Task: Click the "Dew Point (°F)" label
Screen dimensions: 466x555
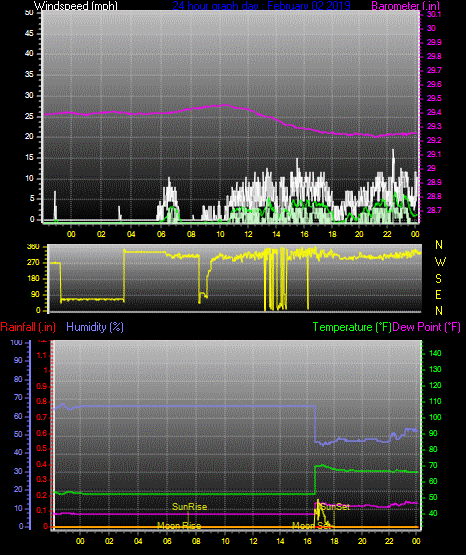Action: pyautogui.click(x=427, y=327)
